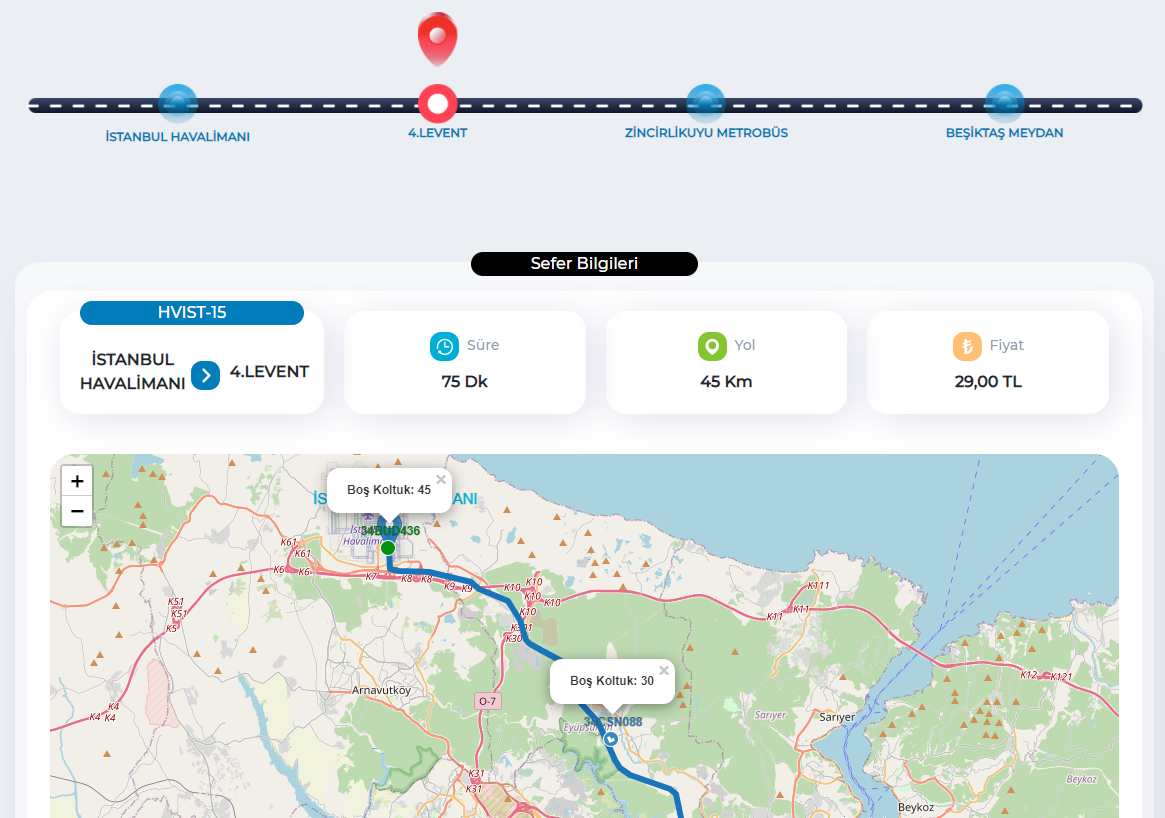Screen dimensions: 1165x818
Task: Click the İSTANBUL HAVALİMANI stop marker
Action: point(178,103)
